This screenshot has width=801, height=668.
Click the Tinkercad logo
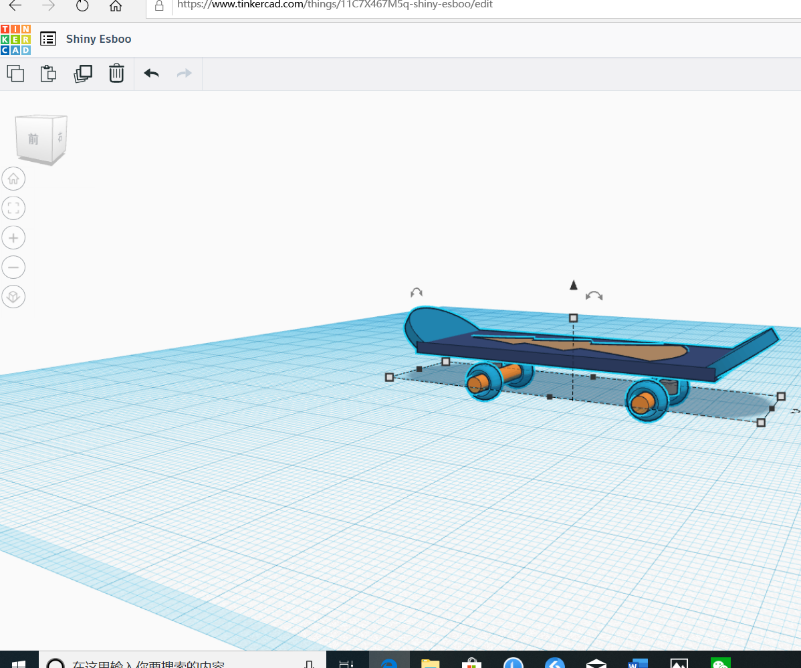(15, 39)
